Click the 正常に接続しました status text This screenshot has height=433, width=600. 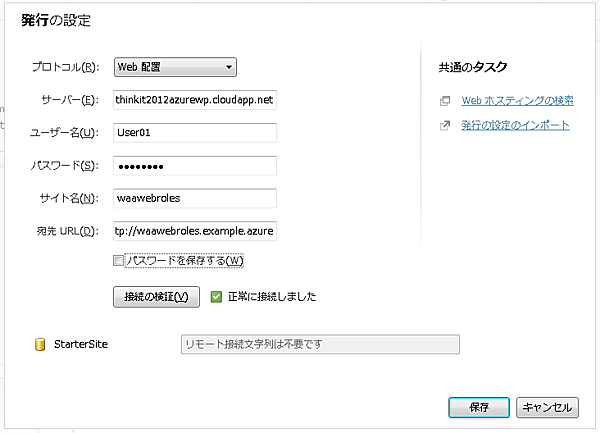pyautogui.click(x=272, y=296)
